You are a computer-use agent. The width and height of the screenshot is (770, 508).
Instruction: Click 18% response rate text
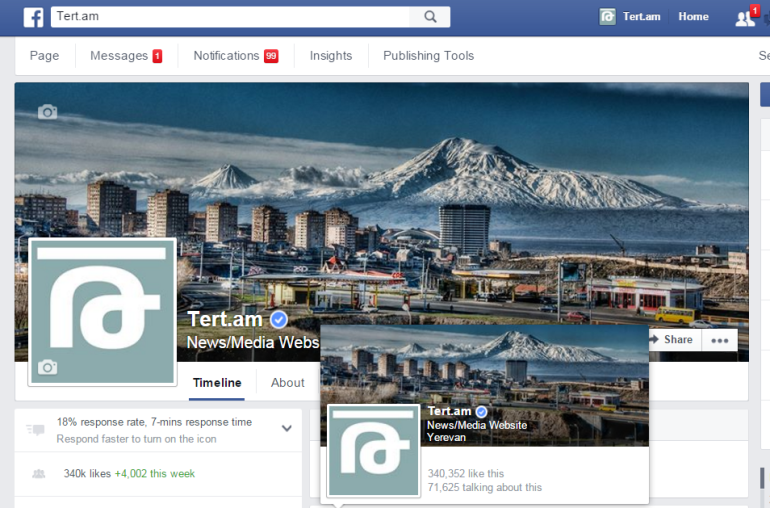click(154, 422)
